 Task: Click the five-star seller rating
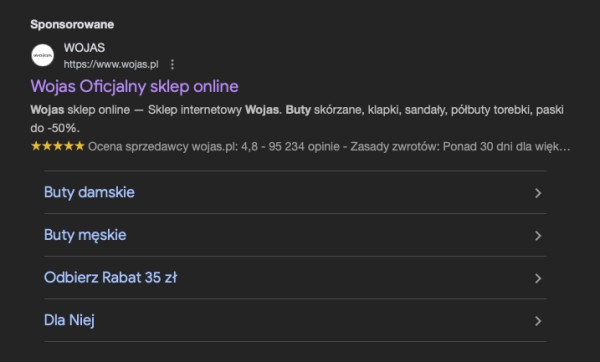58,146
